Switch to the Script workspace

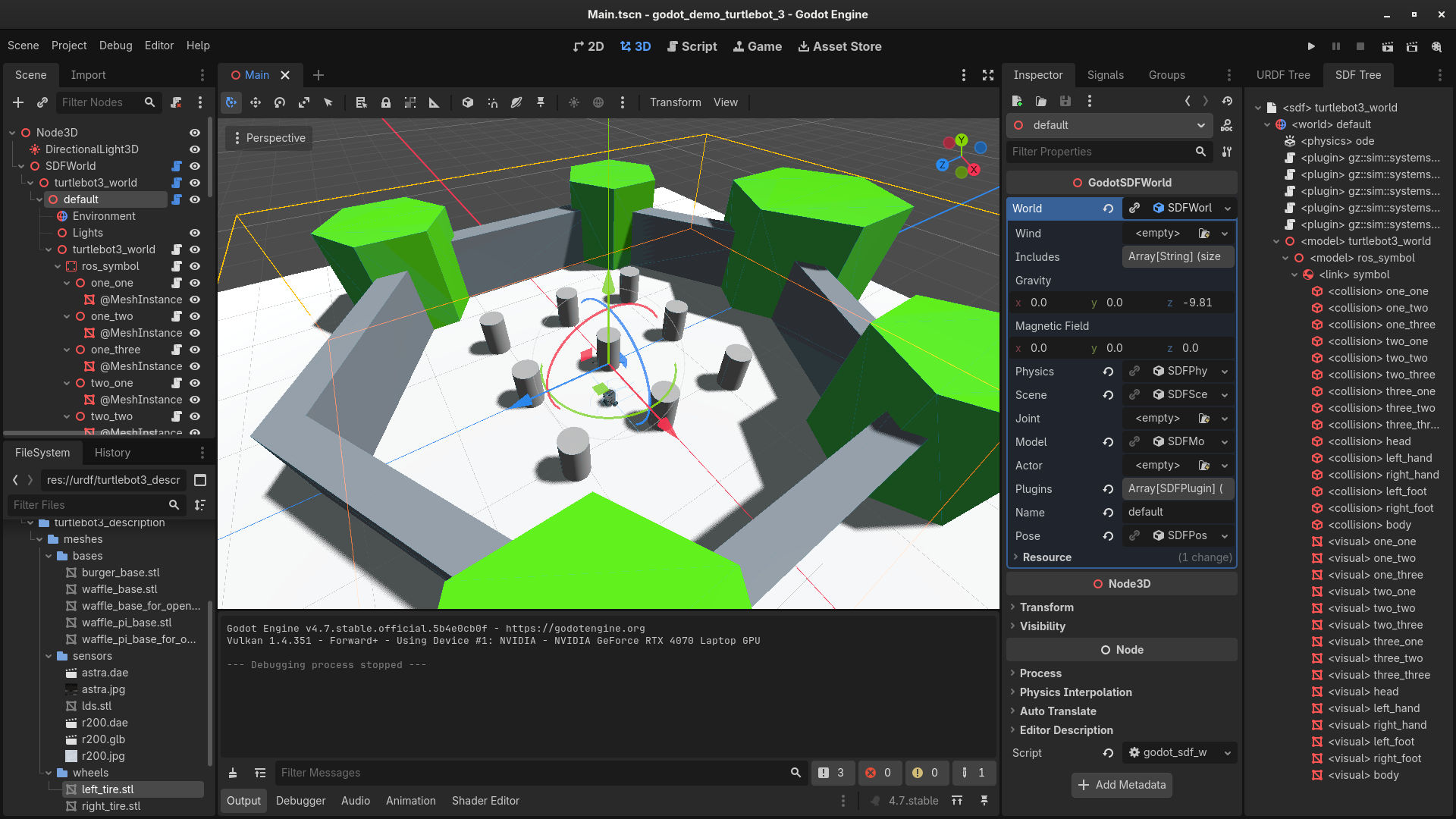(x=692, y=46)
